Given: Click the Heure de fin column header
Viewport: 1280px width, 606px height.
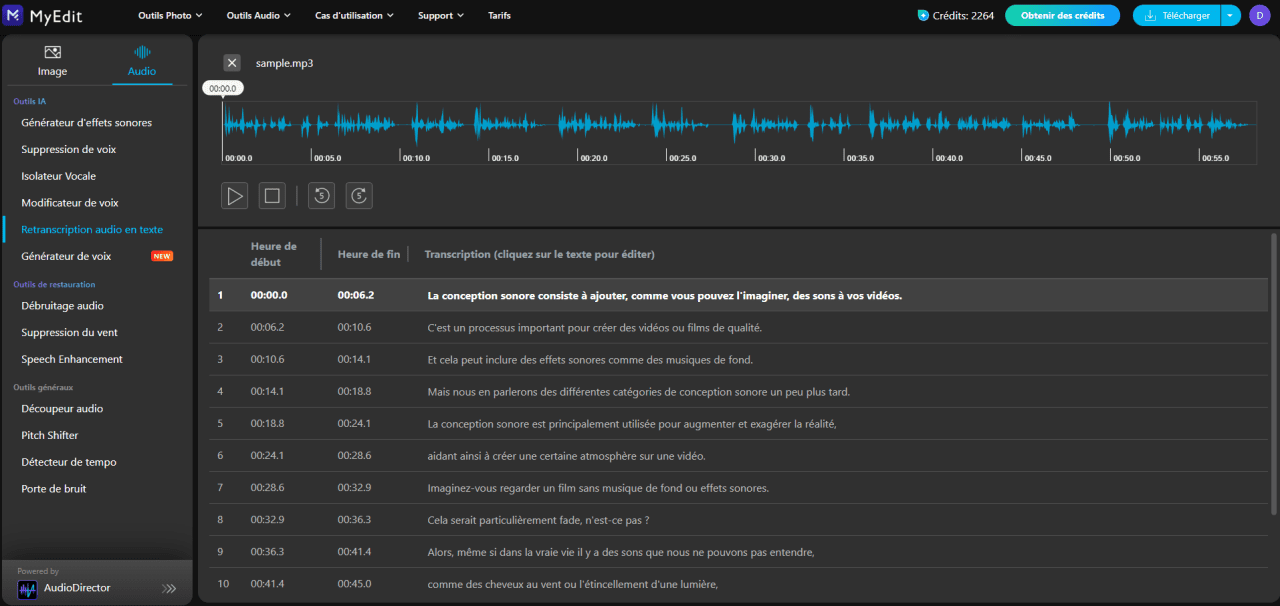Looking at the screenshot, I should coord(369,254).
